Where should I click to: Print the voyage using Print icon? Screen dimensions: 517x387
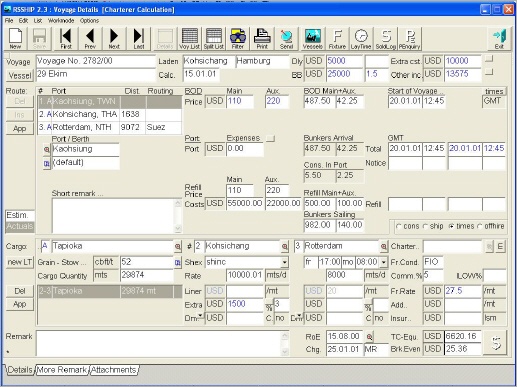262,39
